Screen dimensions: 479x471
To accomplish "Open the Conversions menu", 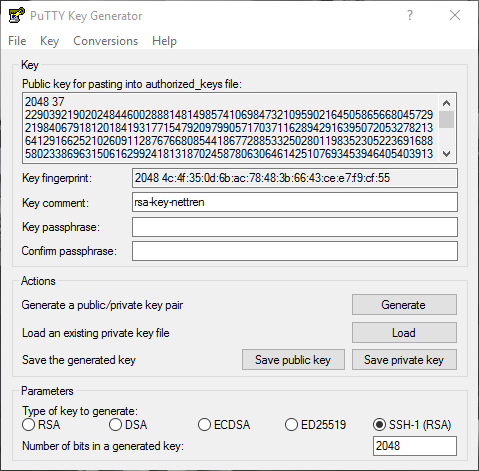I will tap(105, 41).
